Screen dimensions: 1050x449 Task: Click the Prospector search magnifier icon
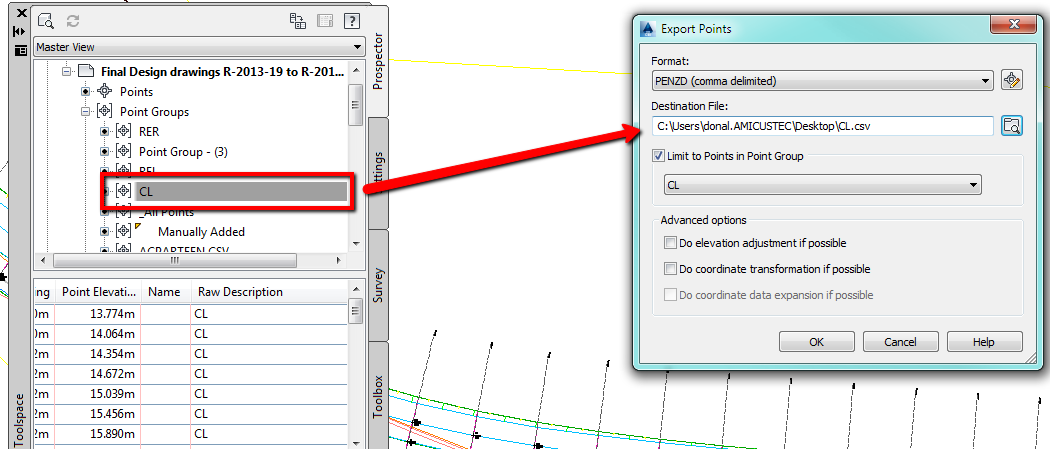click(x=46, y=21)
